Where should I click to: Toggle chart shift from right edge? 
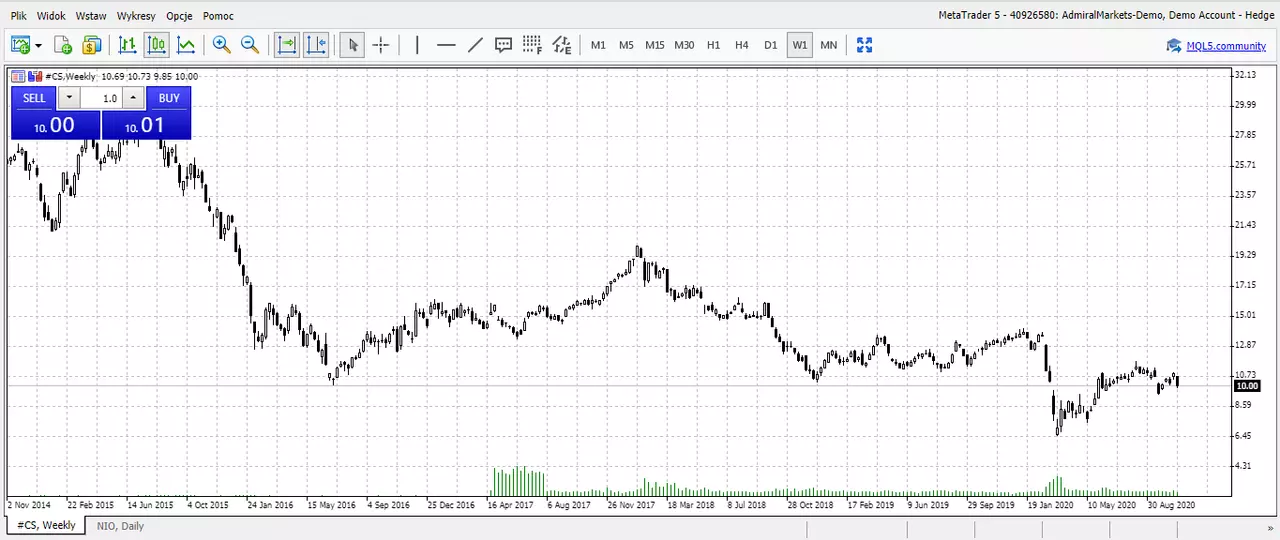pos(316,45)
